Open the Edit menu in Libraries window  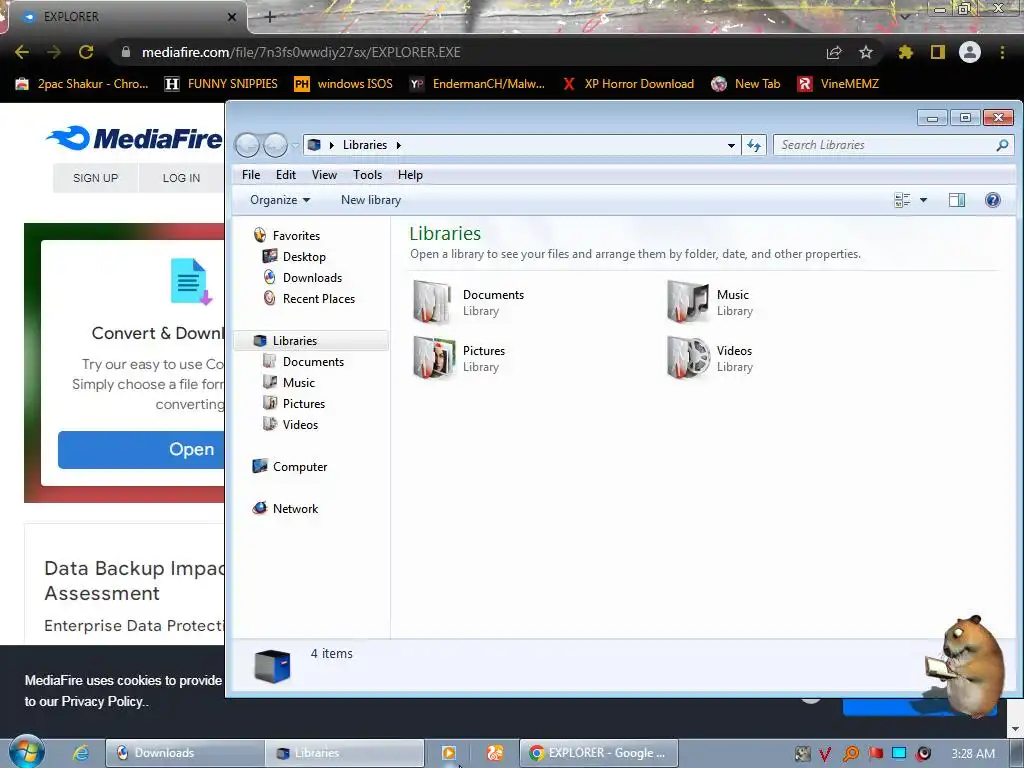[x=285, y=175]
